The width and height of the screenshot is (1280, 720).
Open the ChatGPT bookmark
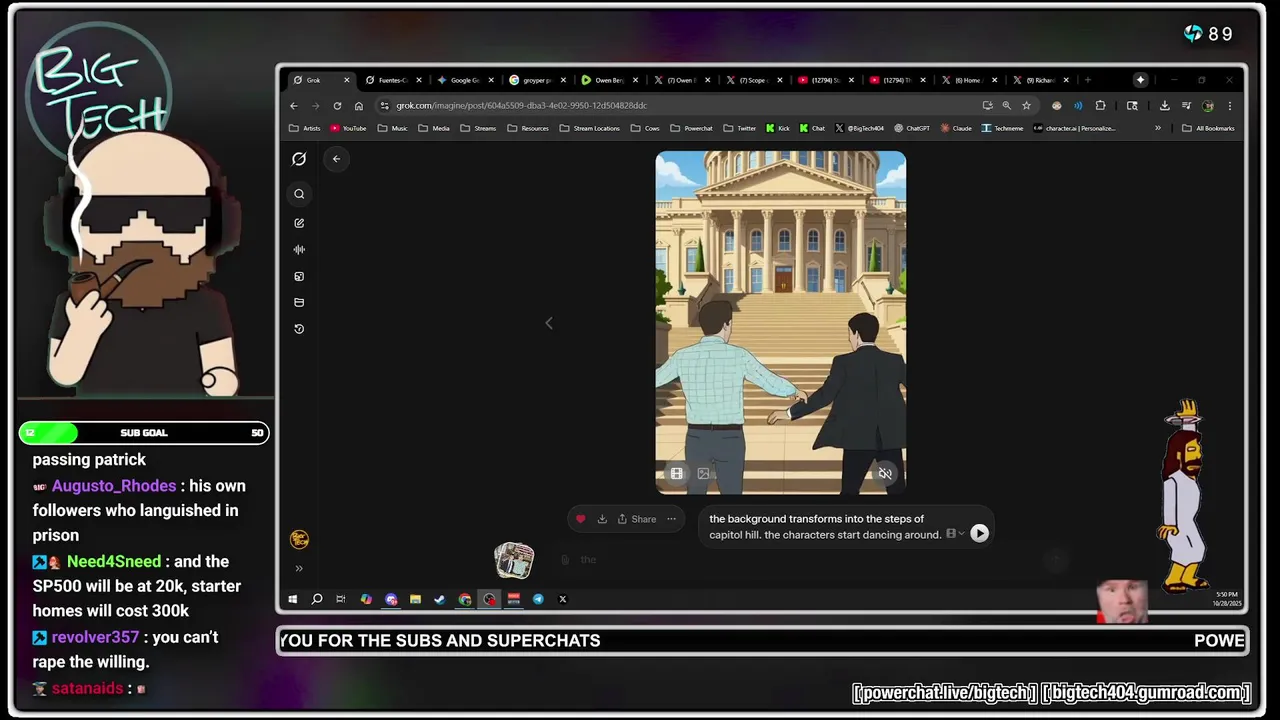point(912,128)
